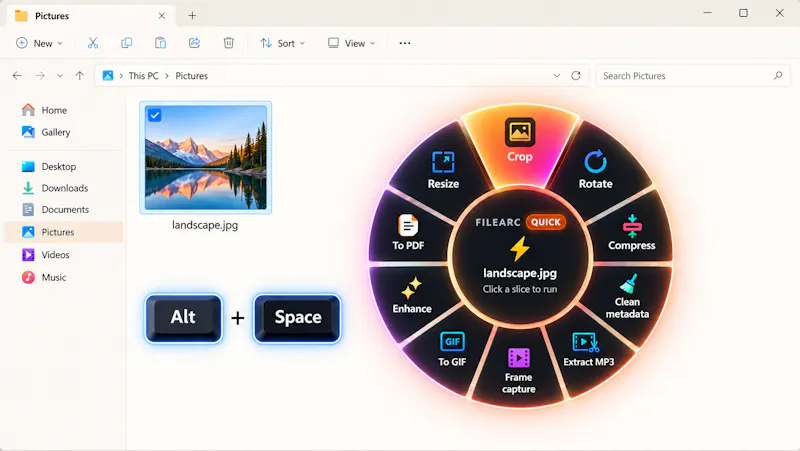The width and height of the screenshot is (800, 451).
Task: Click the lightning bolt in wheel center
Action: pyautogui.click(x=520, y=248)
